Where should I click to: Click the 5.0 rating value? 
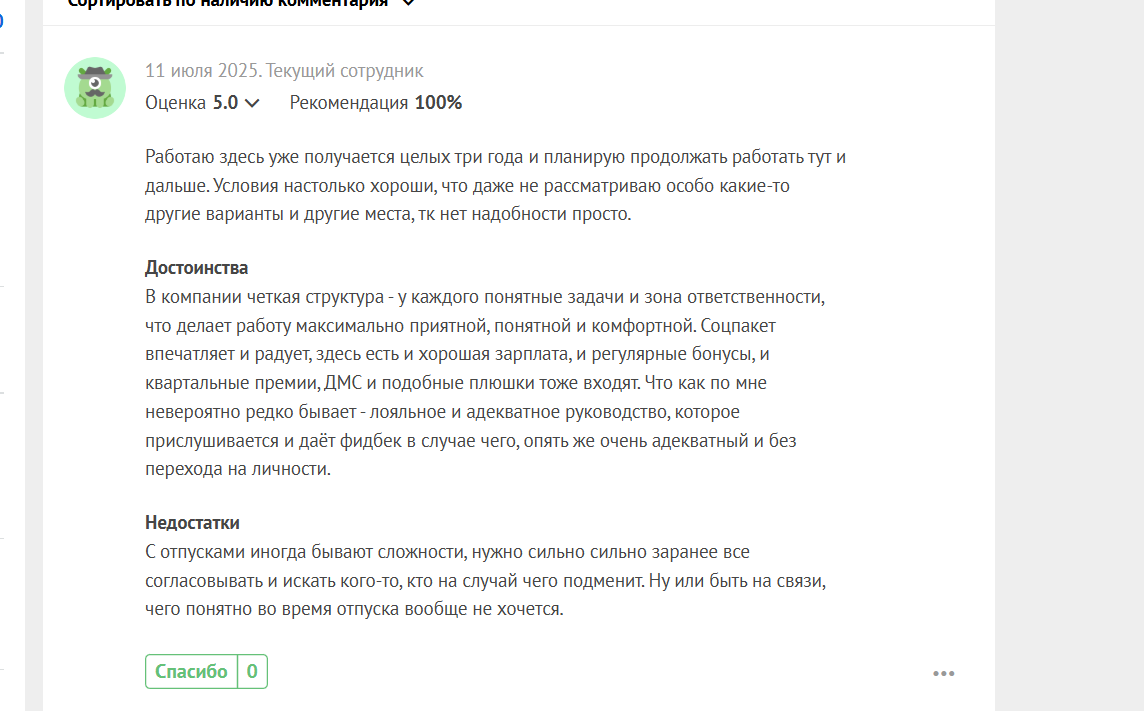tap(225, 103)
